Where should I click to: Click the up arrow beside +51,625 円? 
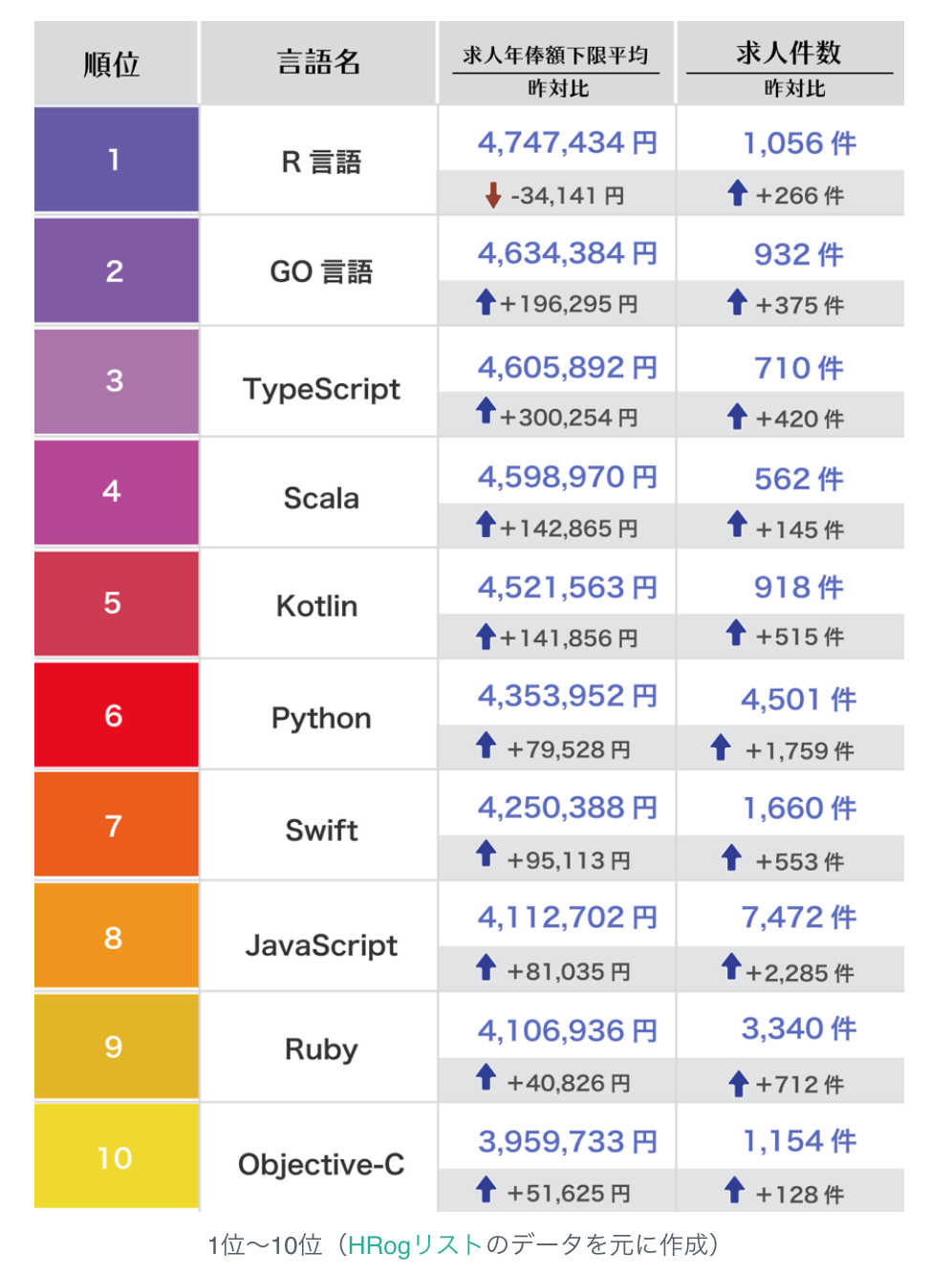(486, 1190)
